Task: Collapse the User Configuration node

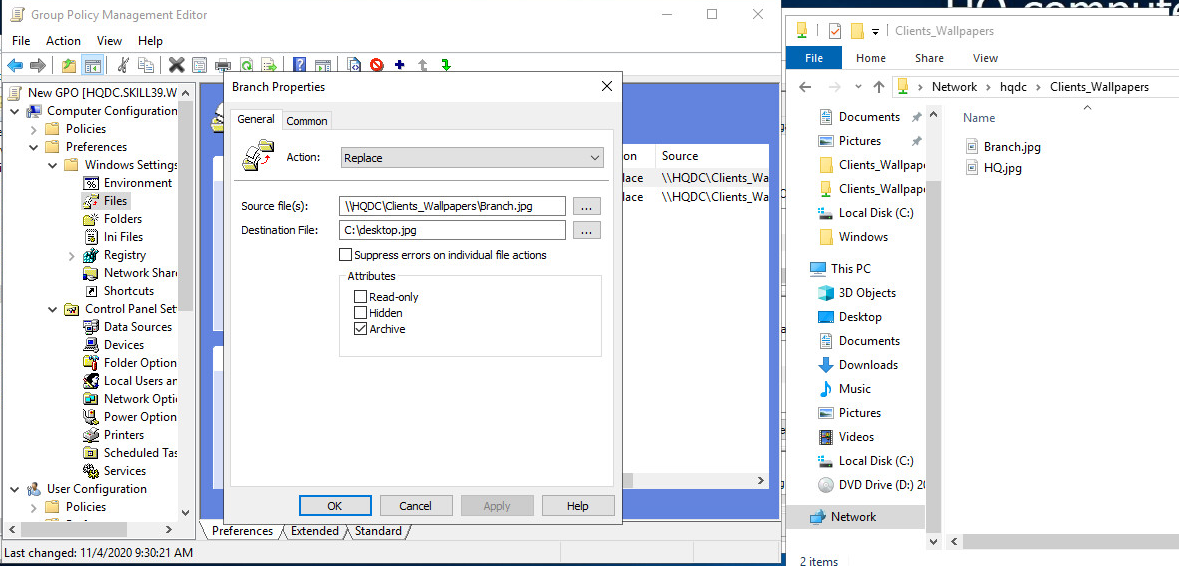Action: click(14, 489)
